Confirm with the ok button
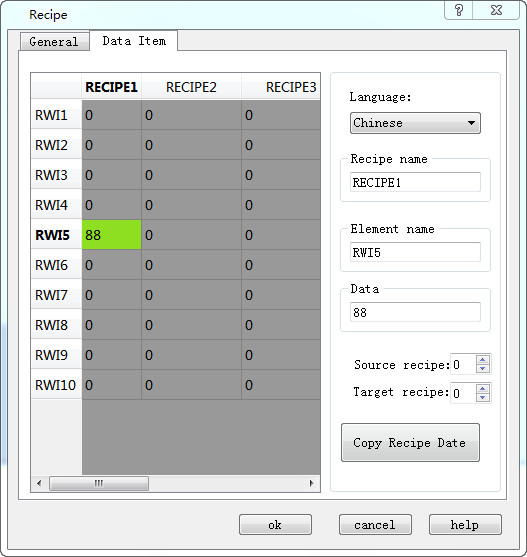 [275, 524]
